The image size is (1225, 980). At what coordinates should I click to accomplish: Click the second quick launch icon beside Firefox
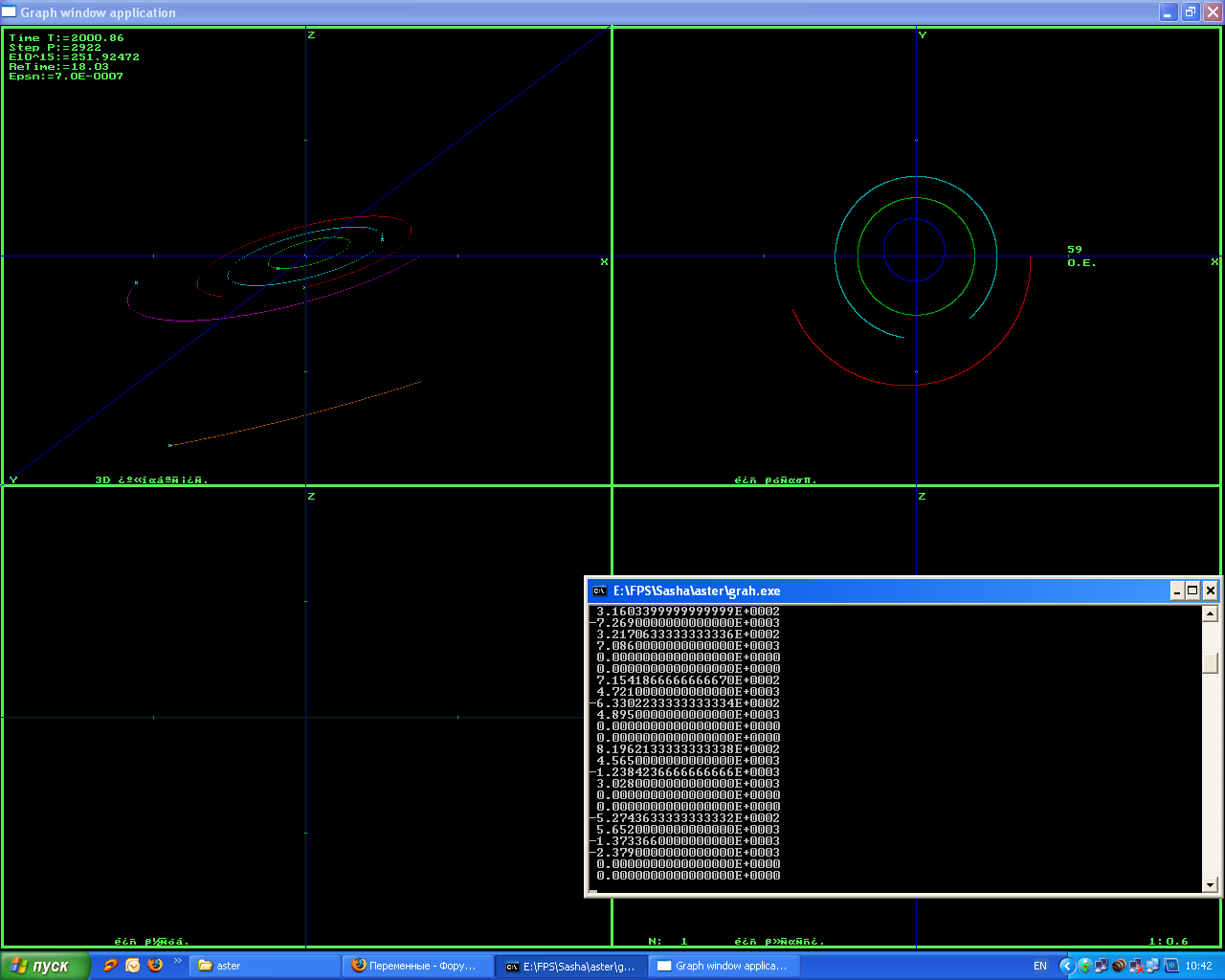coord(133,966)
